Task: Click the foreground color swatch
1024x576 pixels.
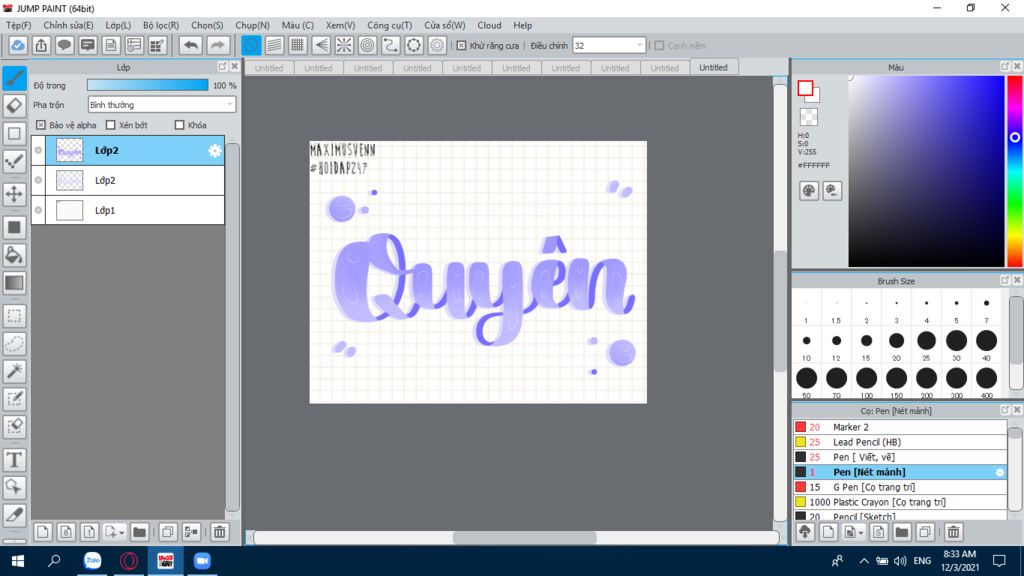Action: pyautogui.click(x=805, y=88)
